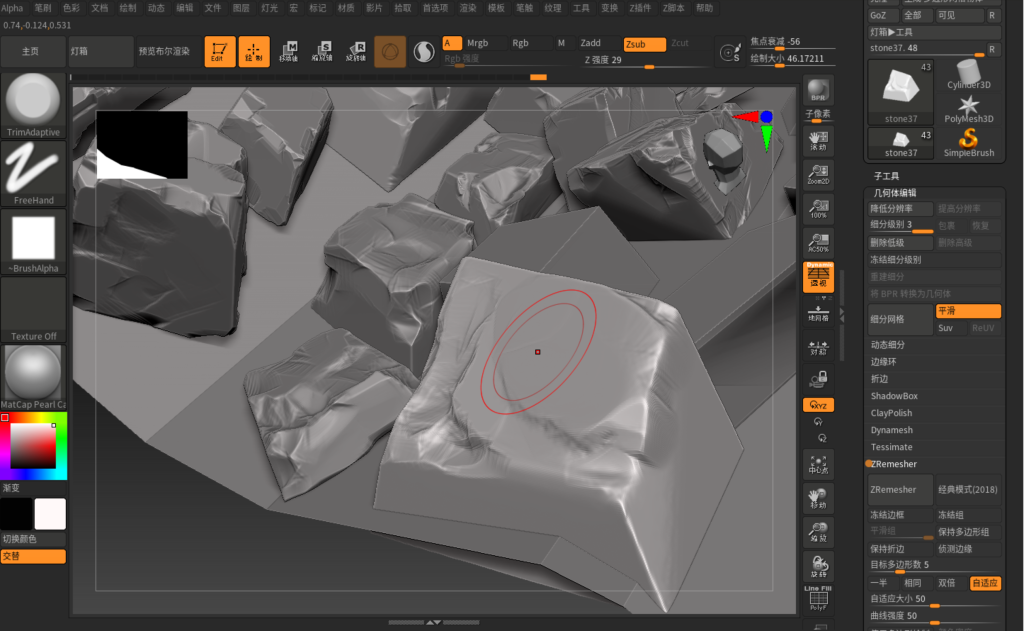Open the TrimAdaptive brush thumbnail

(x=33, y=105)
